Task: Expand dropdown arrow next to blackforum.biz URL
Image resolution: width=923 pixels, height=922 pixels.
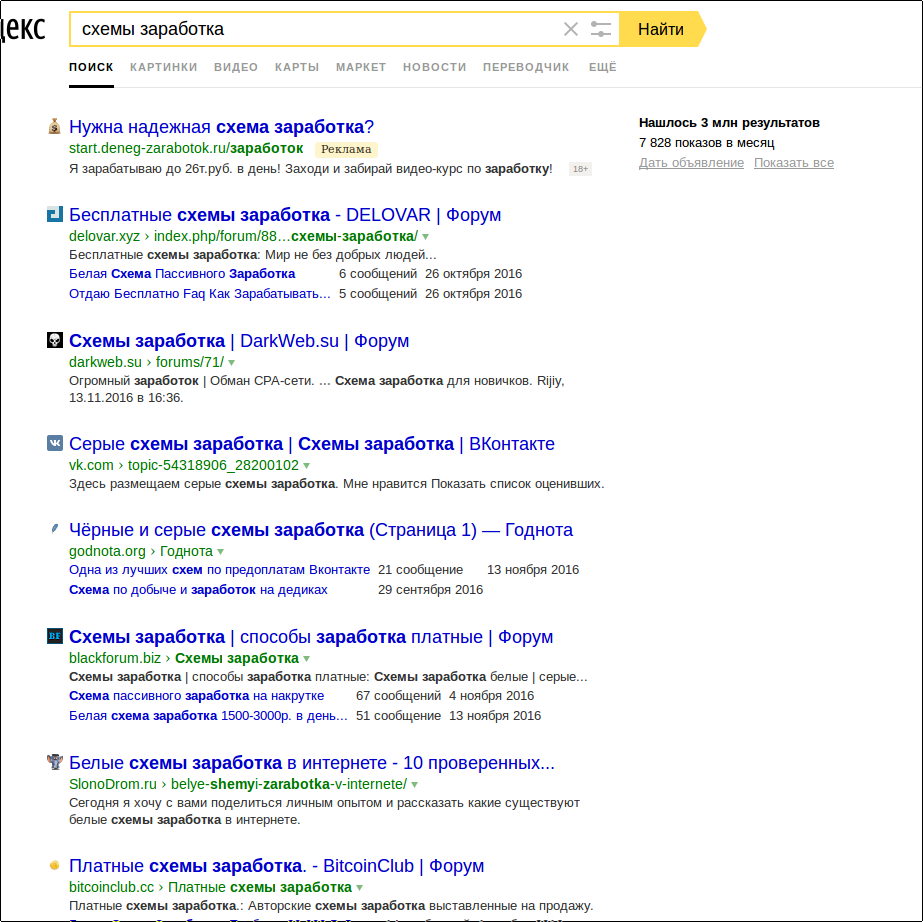Action: point(307,659)
